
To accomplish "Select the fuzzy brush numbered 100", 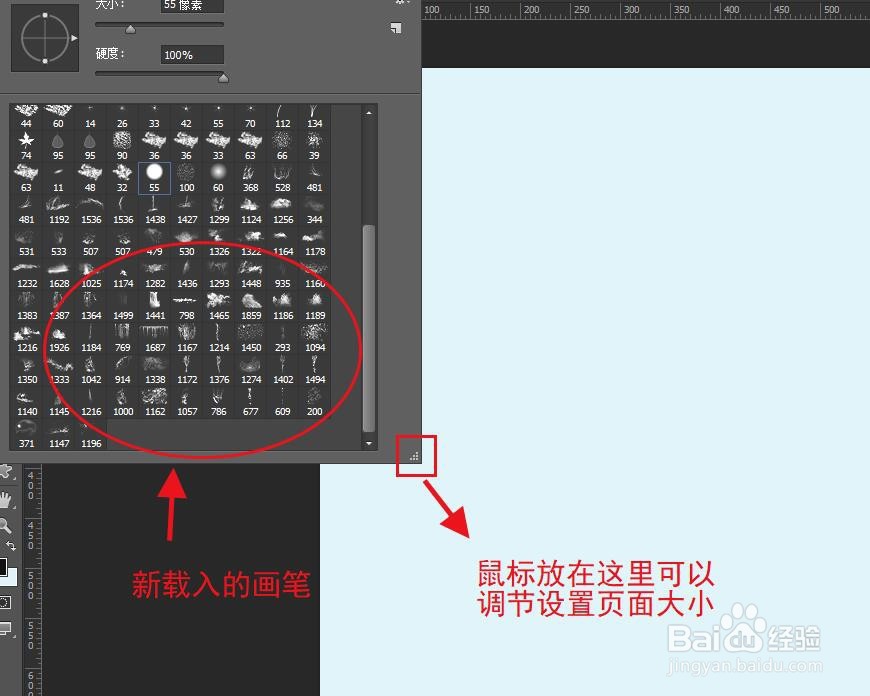I will pyautogui.click(x=186, y=172).
